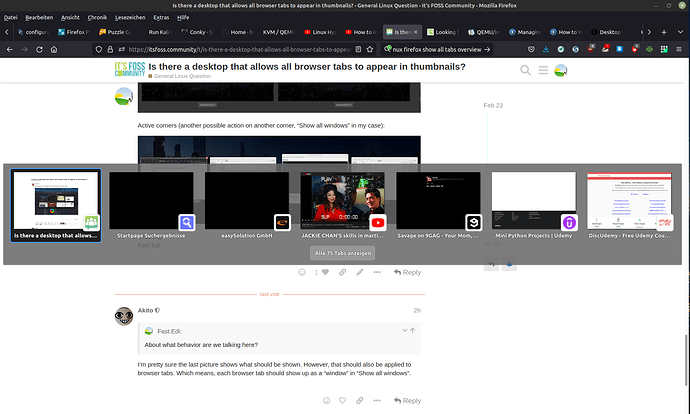
Task: Switch to the KVM / QEMU tab
Action: tap(279, 32)
